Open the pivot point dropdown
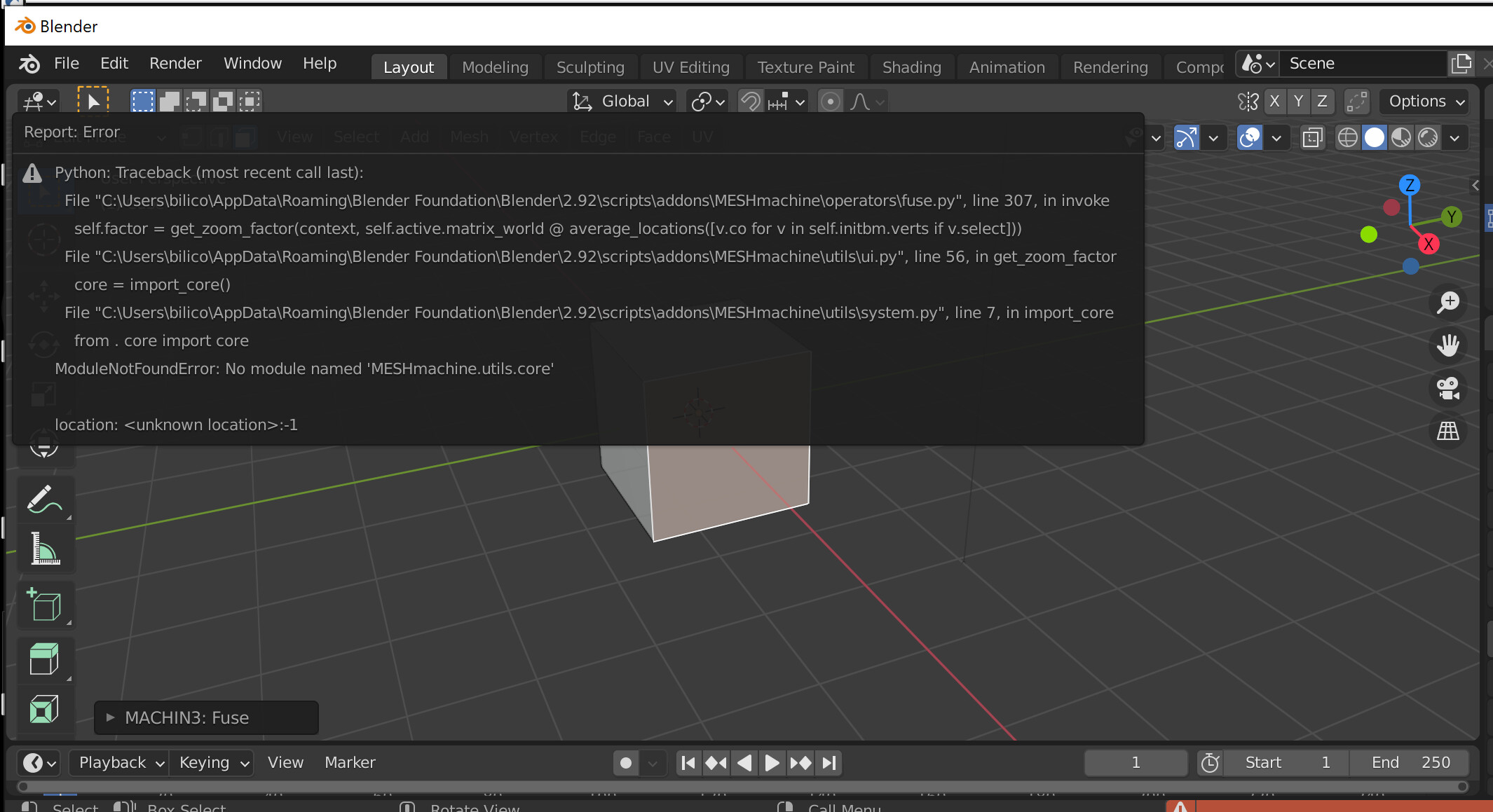Screen dimensions: 1493x812 tap(708, 102)
